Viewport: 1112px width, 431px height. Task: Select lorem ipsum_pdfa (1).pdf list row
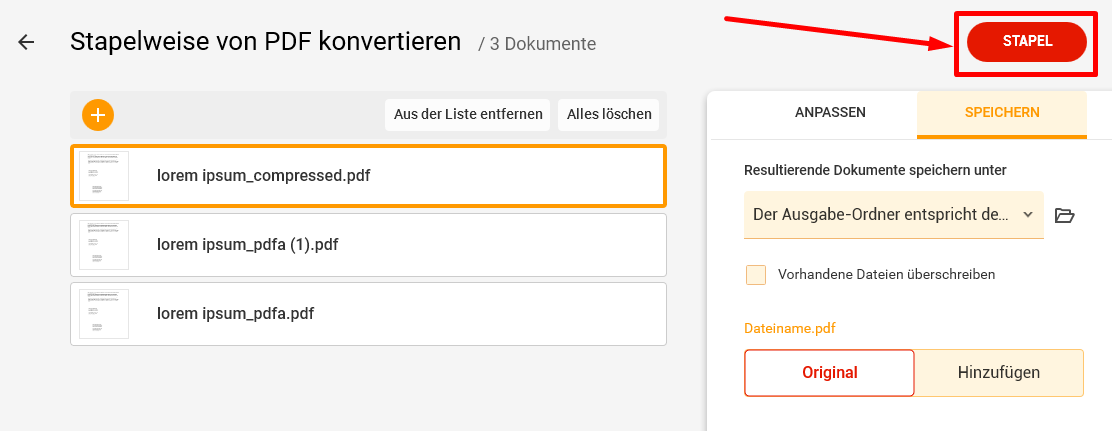tap(400, 245)
